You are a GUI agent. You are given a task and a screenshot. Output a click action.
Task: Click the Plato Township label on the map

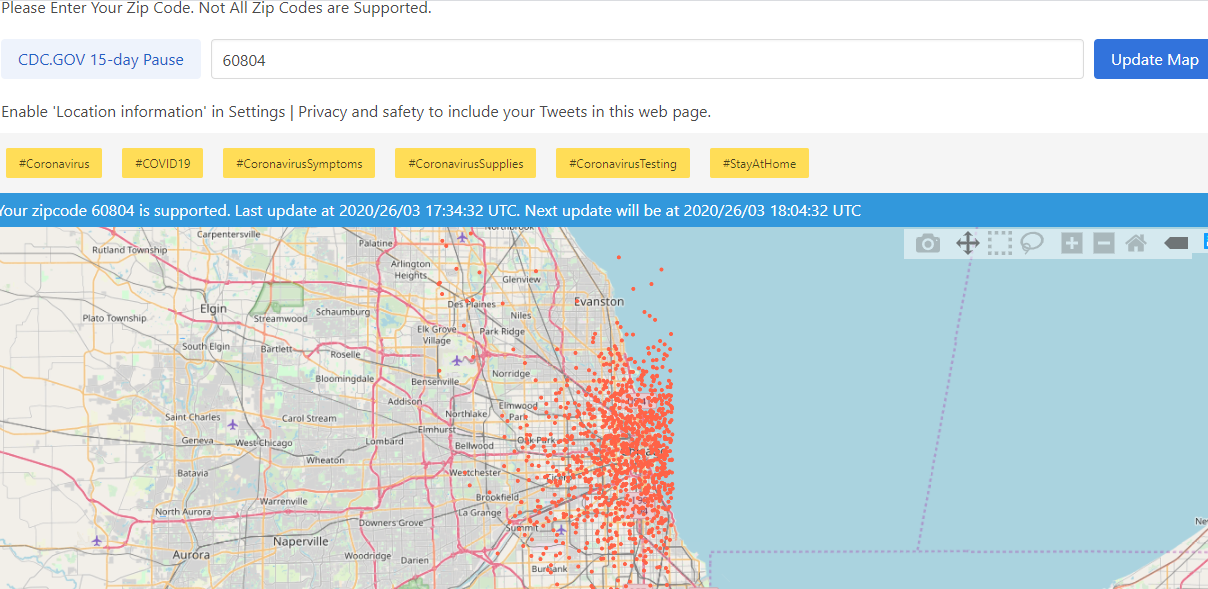114,318
